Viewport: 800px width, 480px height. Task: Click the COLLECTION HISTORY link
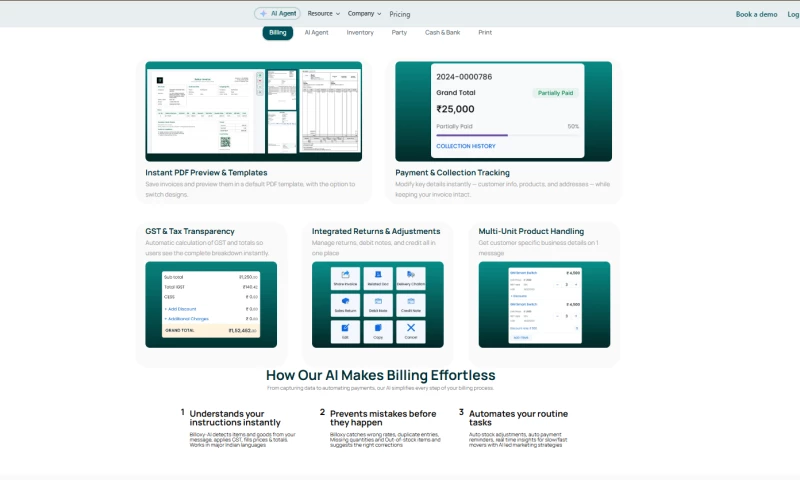(466, 146)
